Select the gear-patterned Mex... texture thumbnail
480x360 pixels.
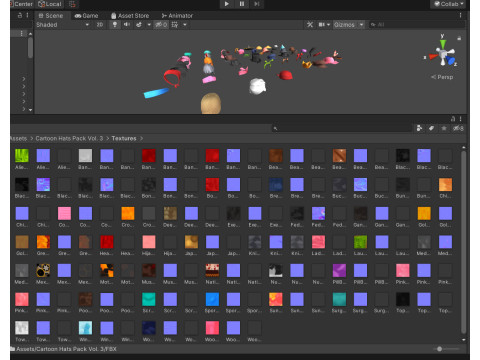43,271
